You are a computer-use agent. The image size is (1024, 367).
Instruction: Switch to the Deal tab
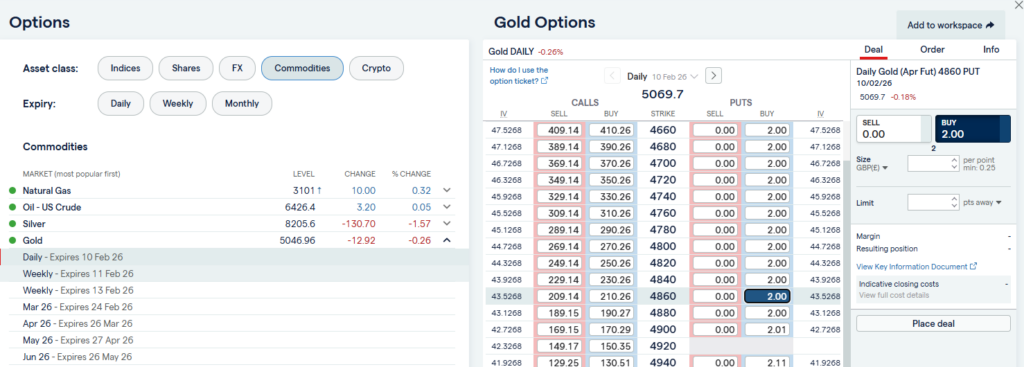pos(873,50)
